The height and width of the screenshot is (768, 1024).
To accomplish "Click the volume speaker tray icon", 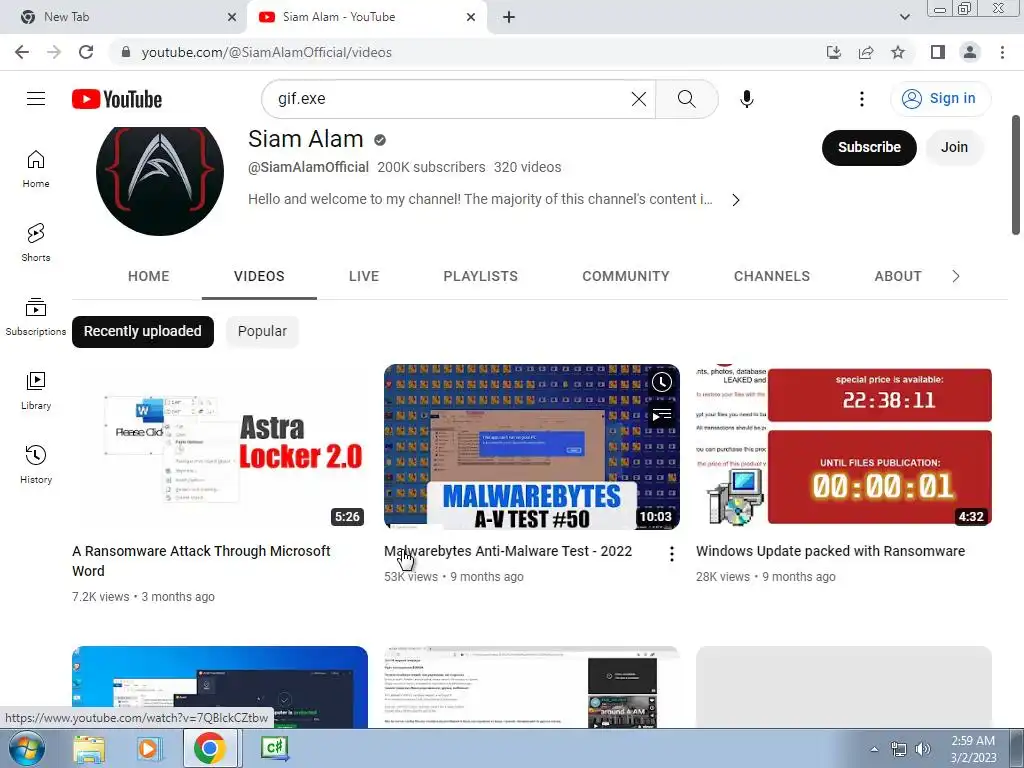I will point(923,749).
